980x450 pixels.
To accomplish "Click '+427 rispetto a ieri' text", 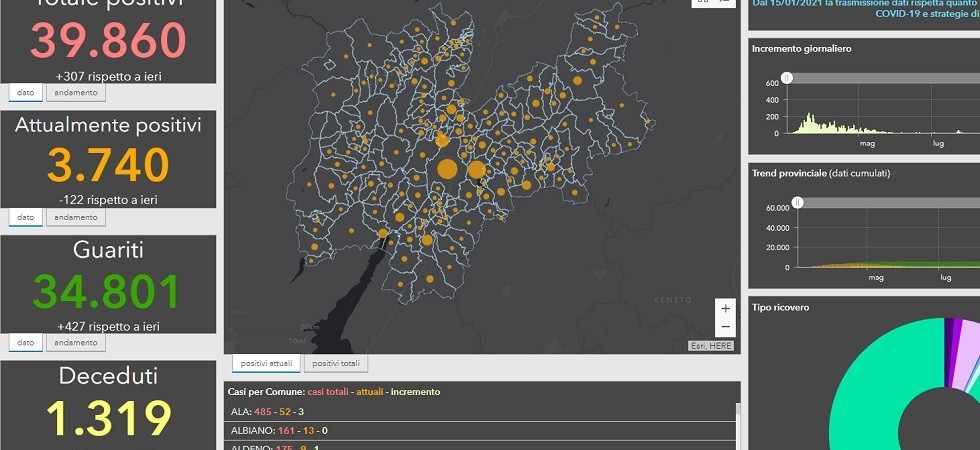I will point(108,326).
